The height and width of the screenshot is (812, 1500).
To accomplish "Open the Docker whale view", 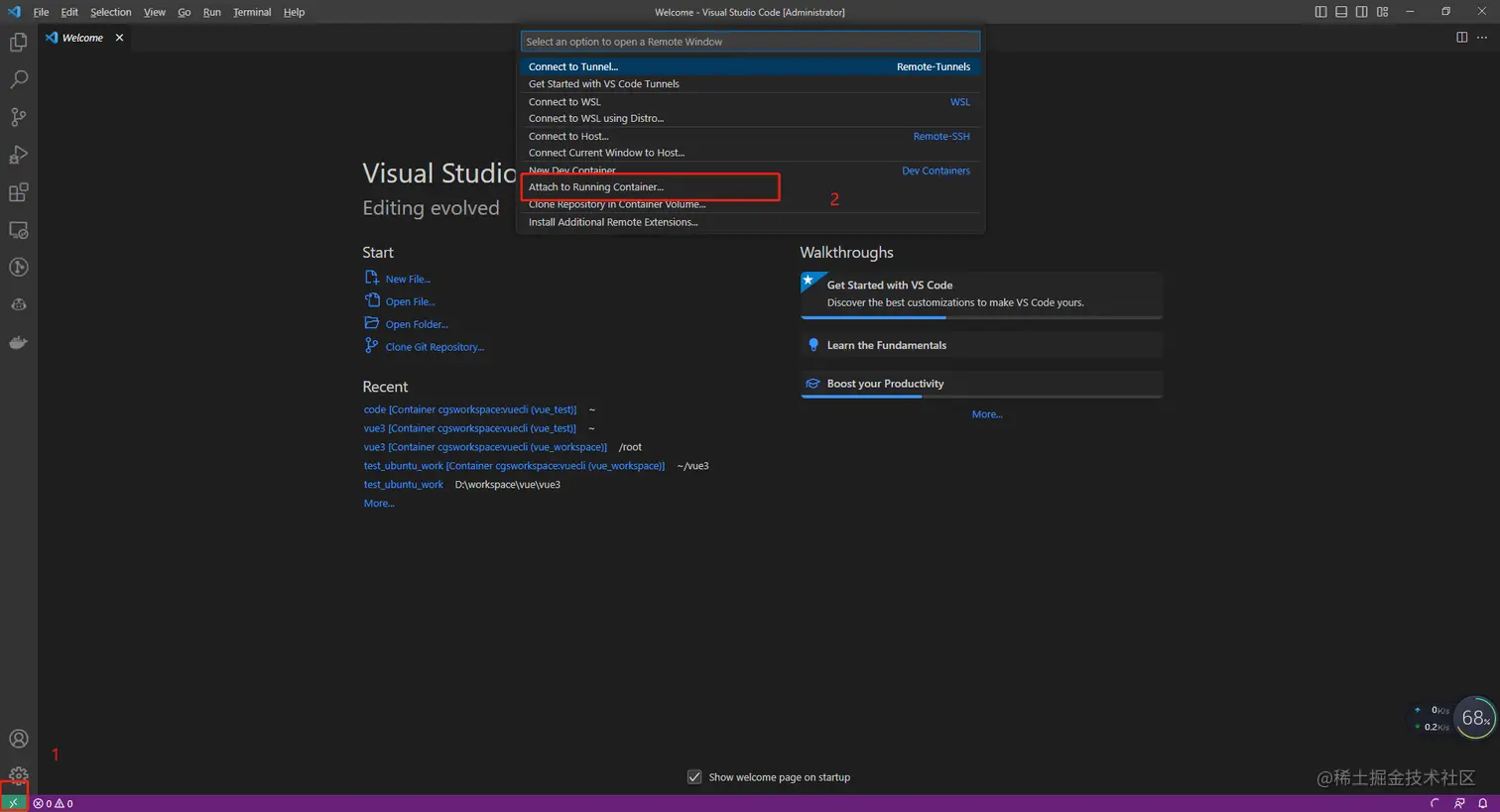I will click(x=18, y=343).
